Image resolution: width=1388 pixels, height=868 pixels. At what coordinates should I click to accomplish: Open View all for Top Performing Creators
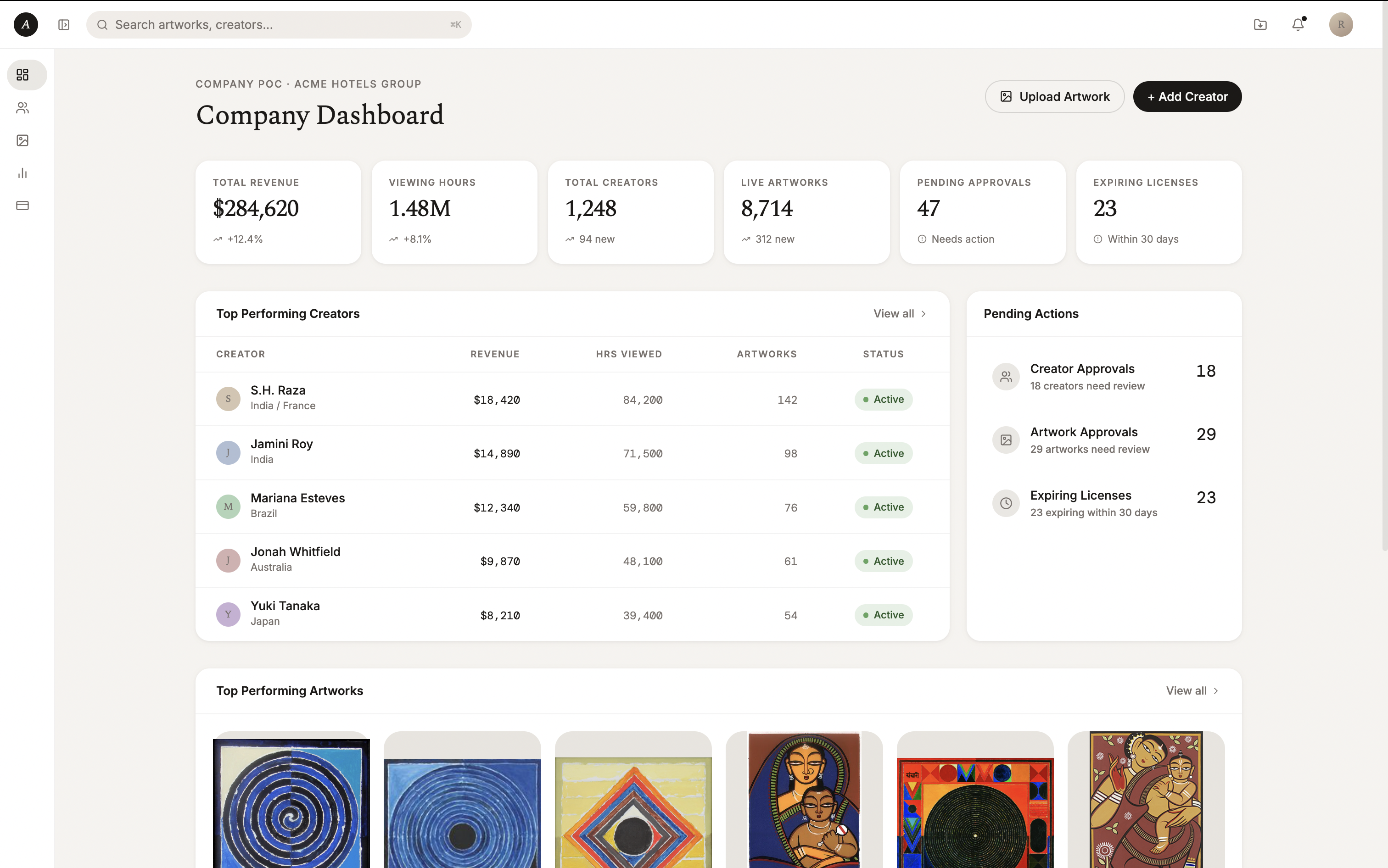(x=900, y=313)
